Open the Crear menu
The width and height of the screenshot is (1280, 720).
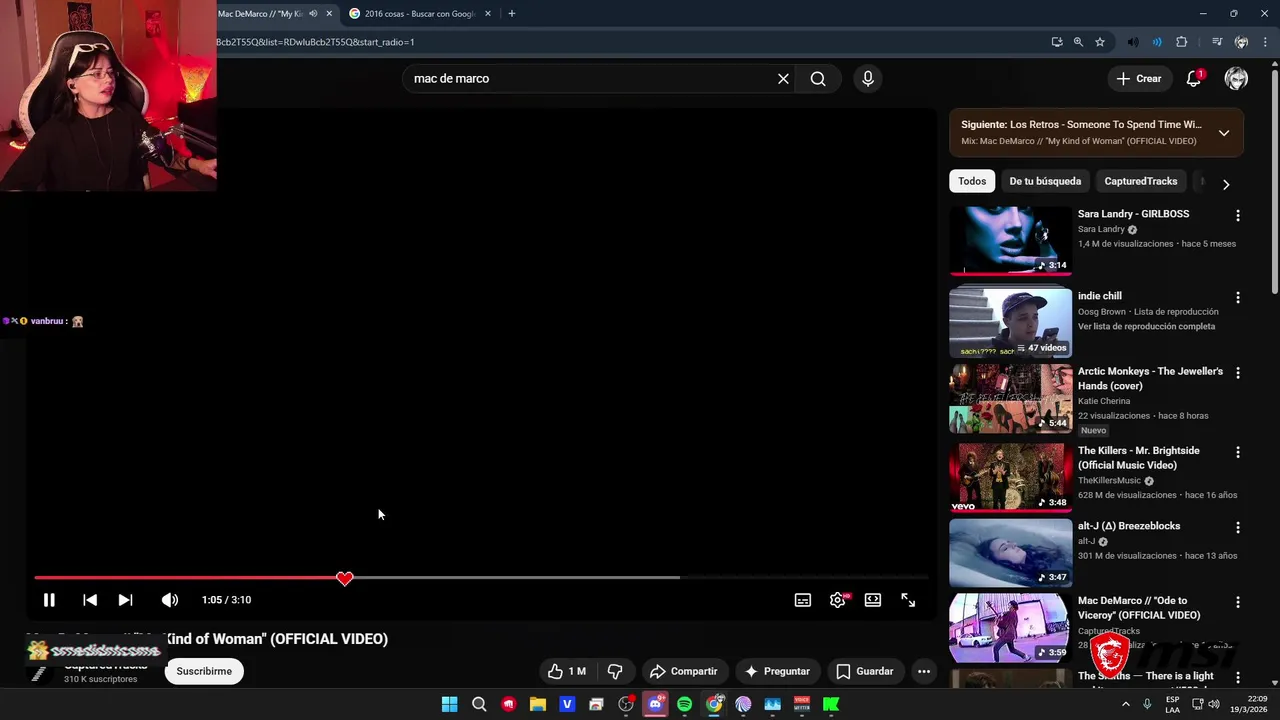[1139, 79]
